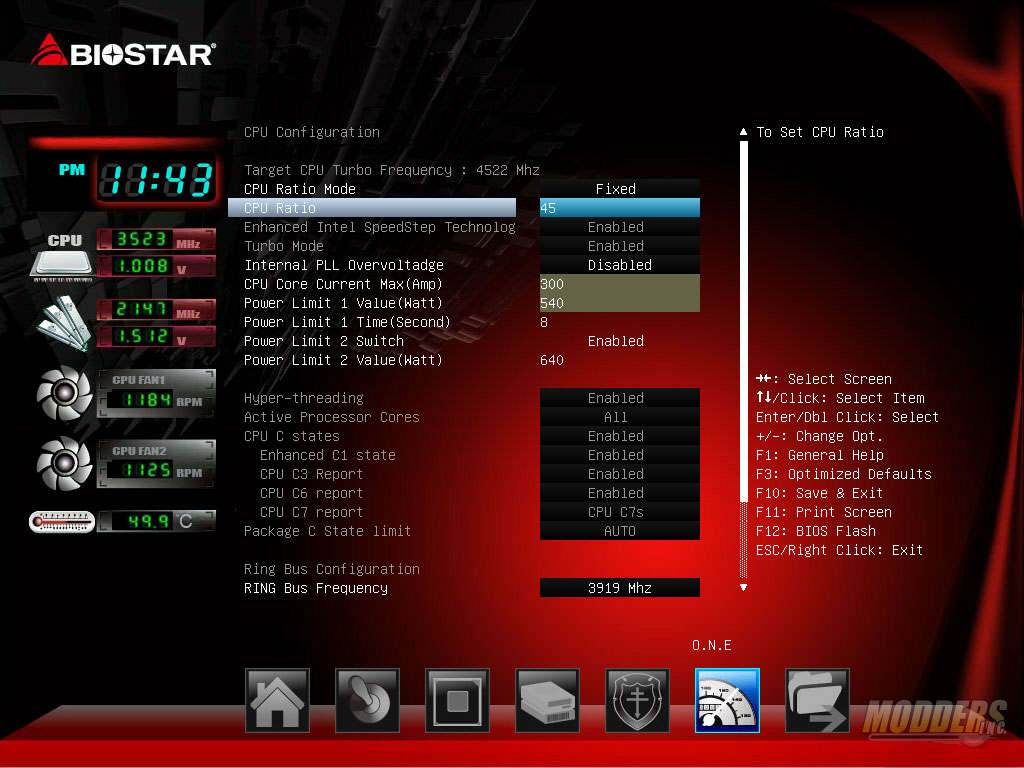Select the O.N.E speedometer gauge icon
1024x768 pixels.
point(728,701)
